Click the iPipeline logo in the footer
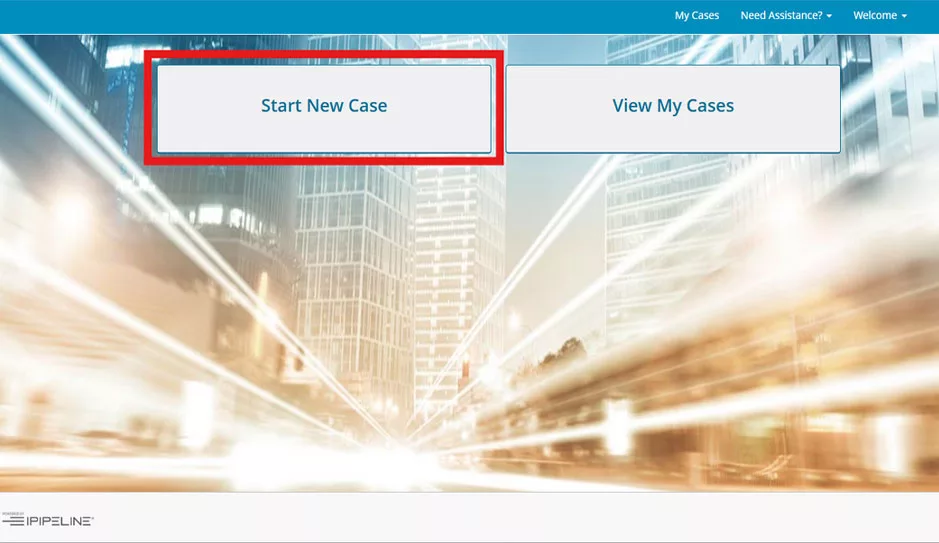The image size is (939, 543). coord(48,520)
